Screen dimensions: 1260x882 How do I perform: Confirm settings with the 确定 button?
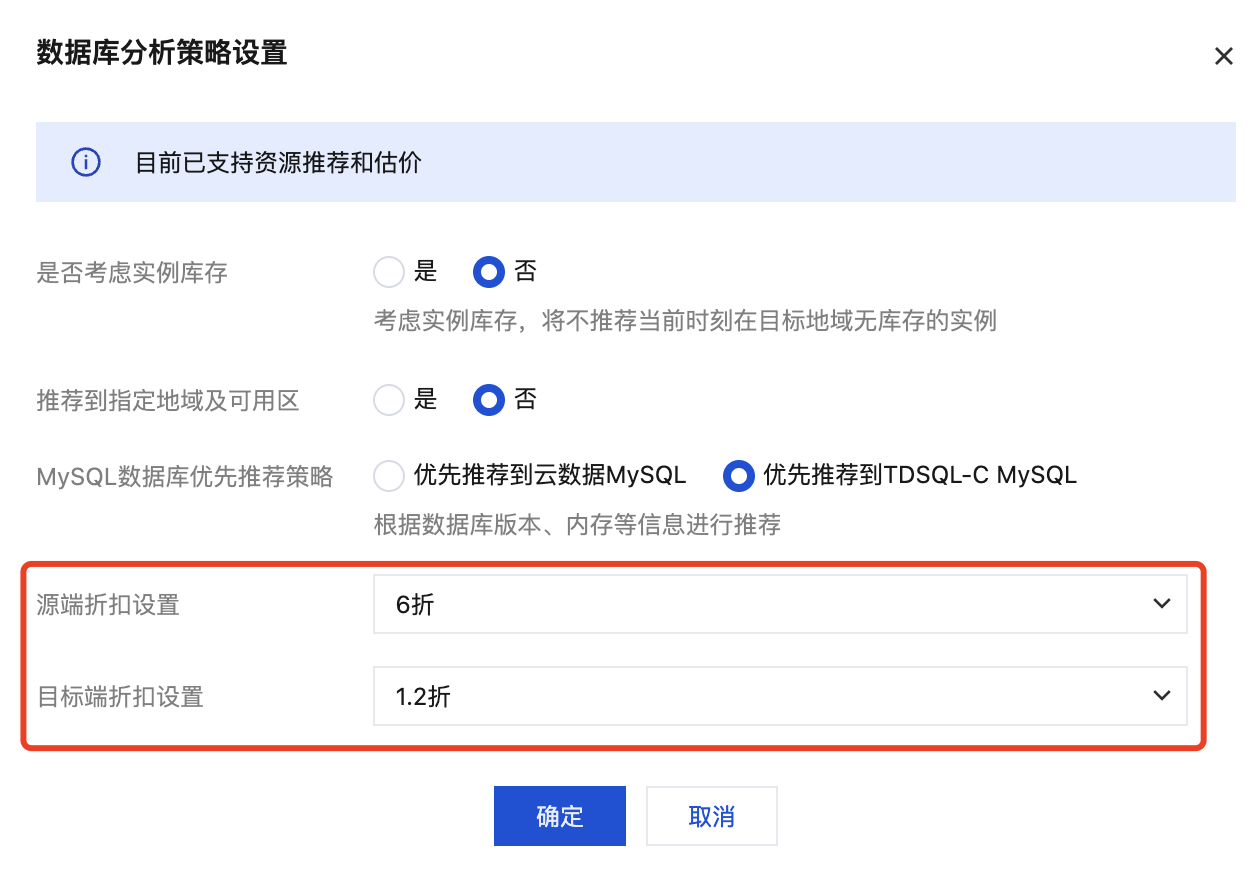[x=559, y=816]
